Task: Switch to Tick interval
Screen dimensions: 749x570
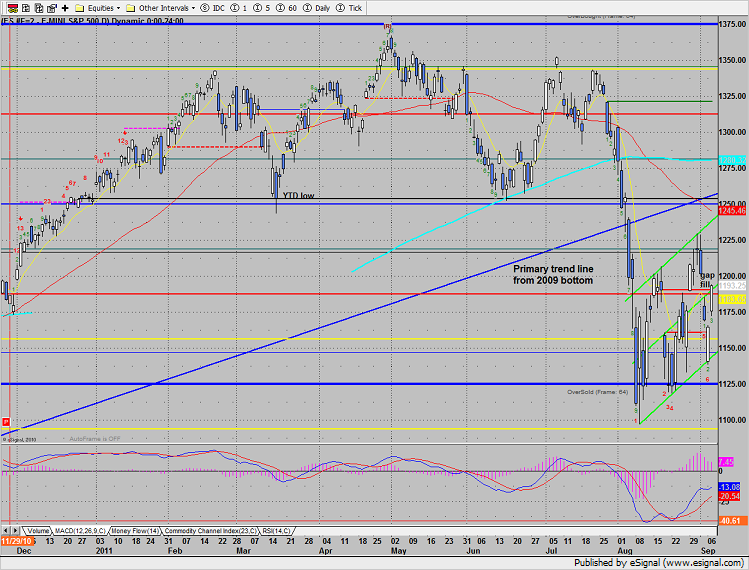Action: click(x=349, y=8)
